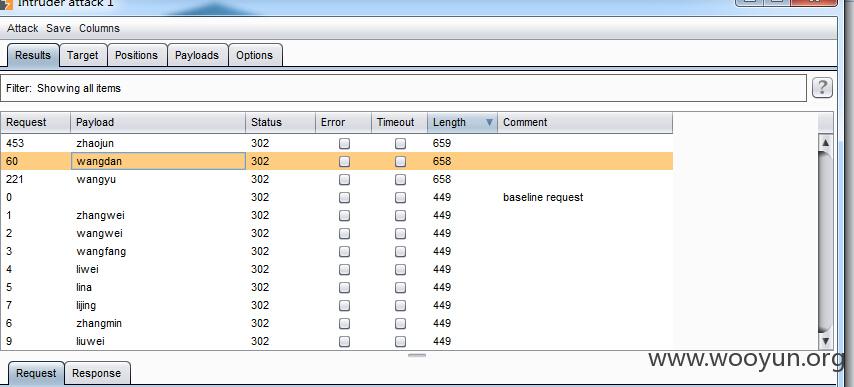Sort by the Request column header

coord(35,122)
